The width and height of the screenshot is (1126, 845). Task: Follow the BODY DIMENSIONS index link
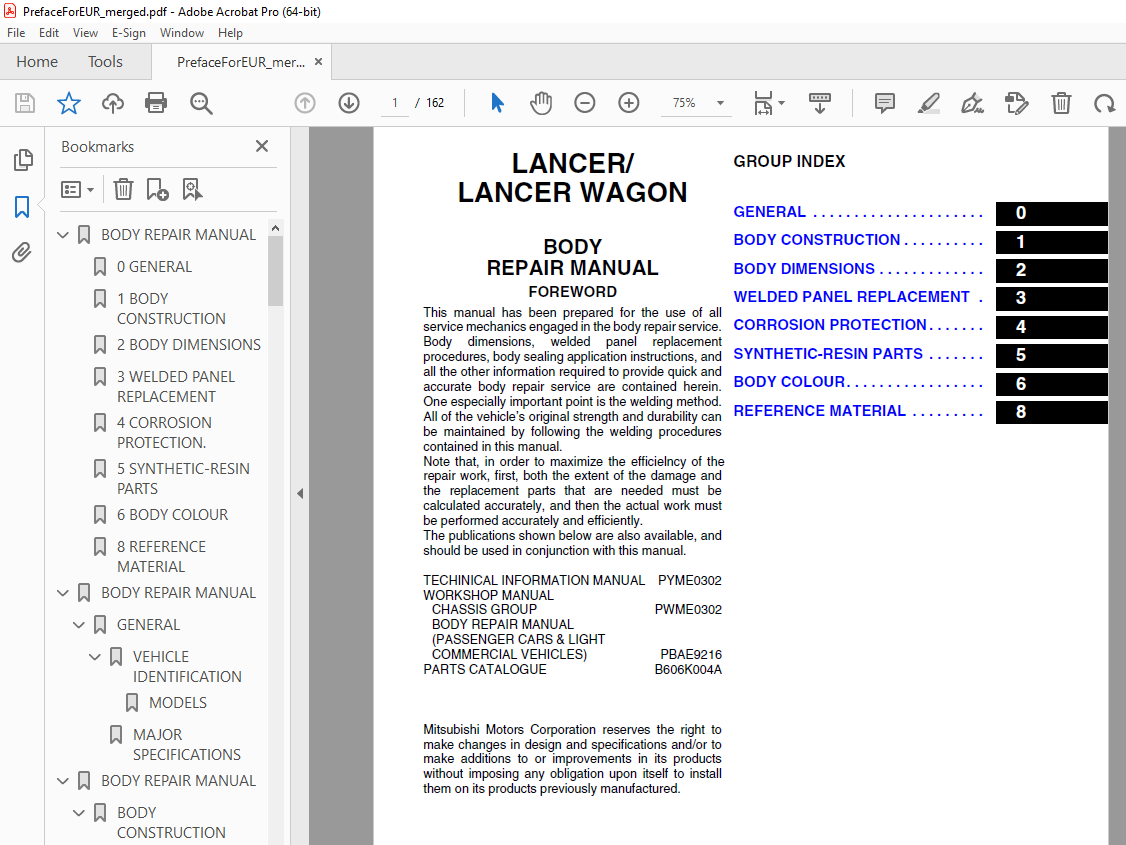pyautogui.click(x=804, y=269)
